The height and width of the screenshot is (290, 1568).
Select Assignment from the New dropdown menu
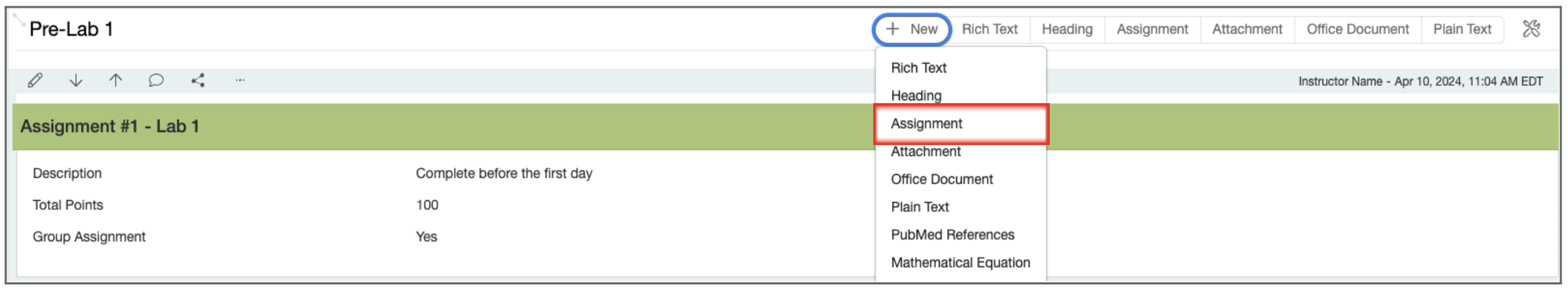click(926, 124)
